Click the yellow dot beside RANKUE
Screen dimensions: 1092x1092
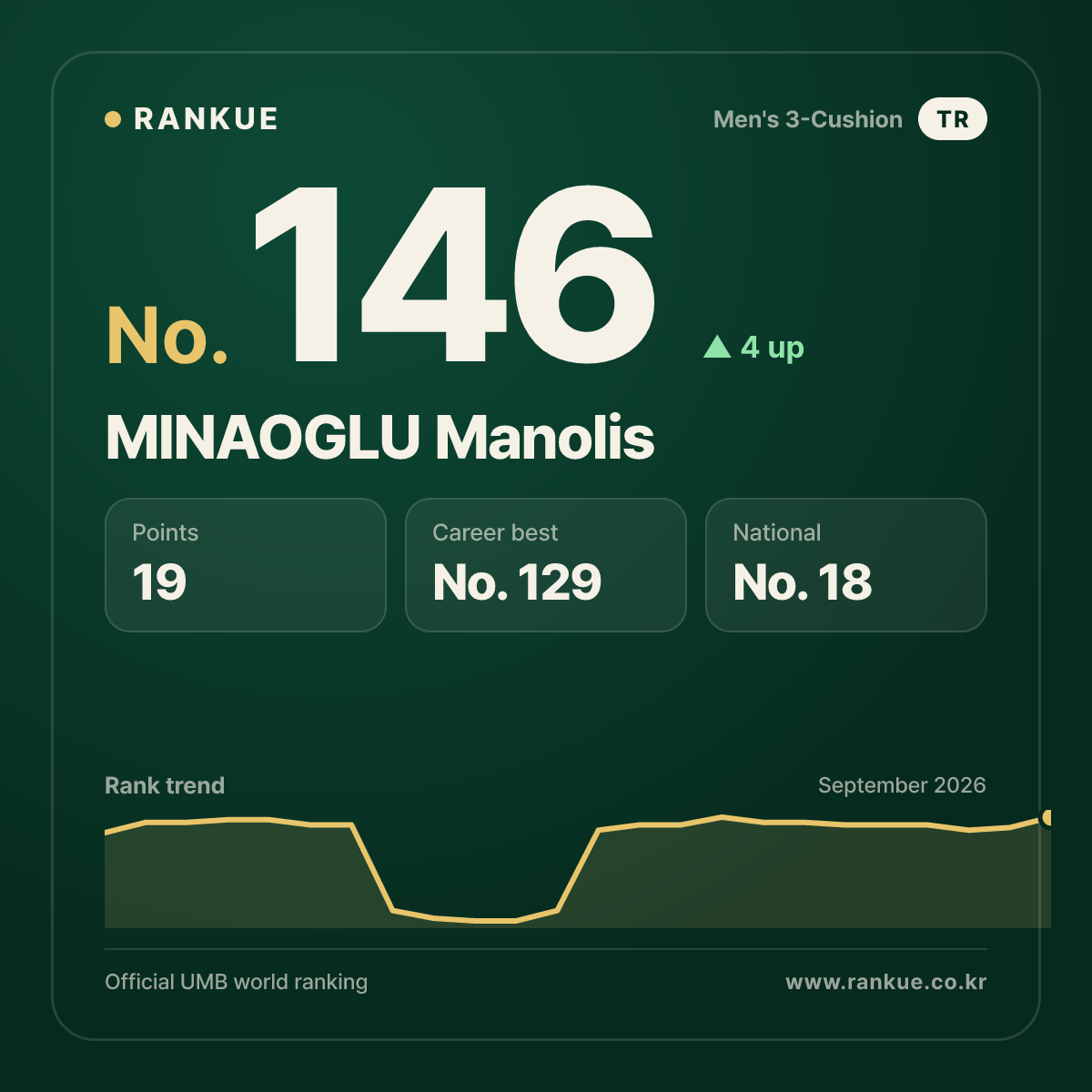tap(113, 119)
